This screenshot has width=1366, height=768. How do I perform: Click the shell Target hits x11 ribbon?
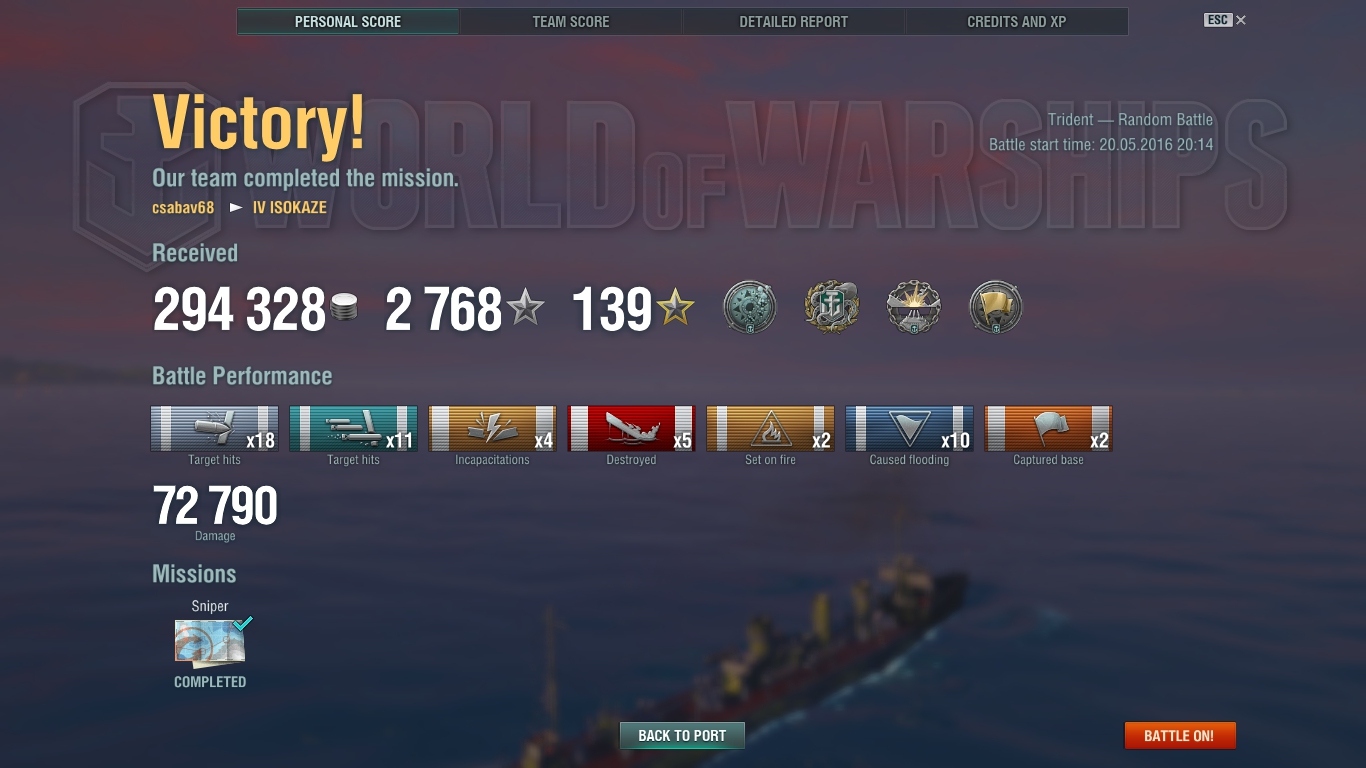pos(354,429)
